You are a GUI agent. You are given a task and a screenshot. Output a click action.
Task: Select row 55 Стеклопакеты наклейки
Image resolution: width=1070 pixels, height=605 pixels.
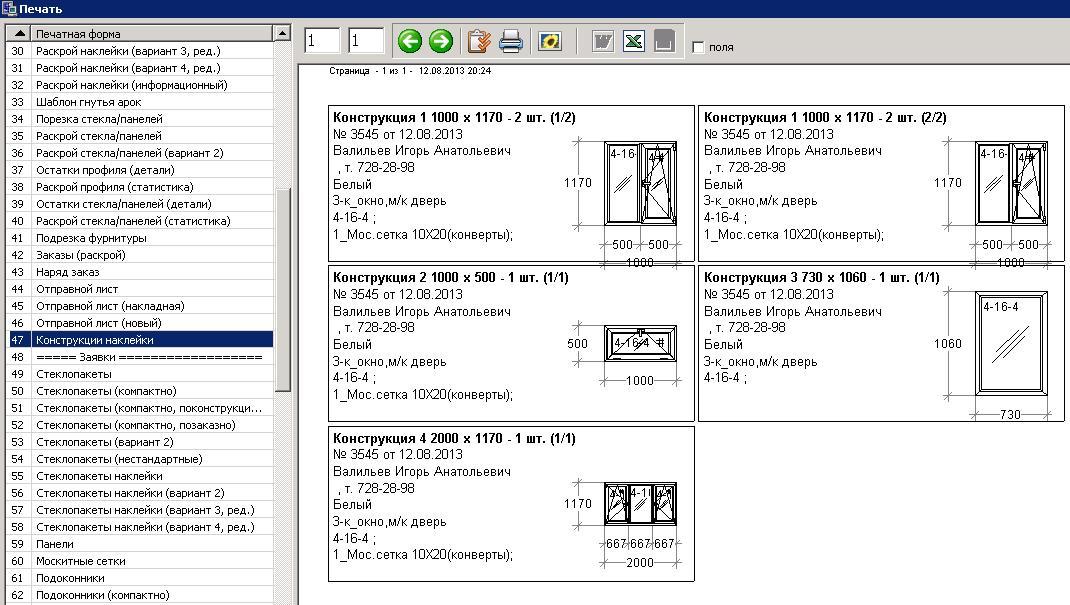click(x=140, y=476)
